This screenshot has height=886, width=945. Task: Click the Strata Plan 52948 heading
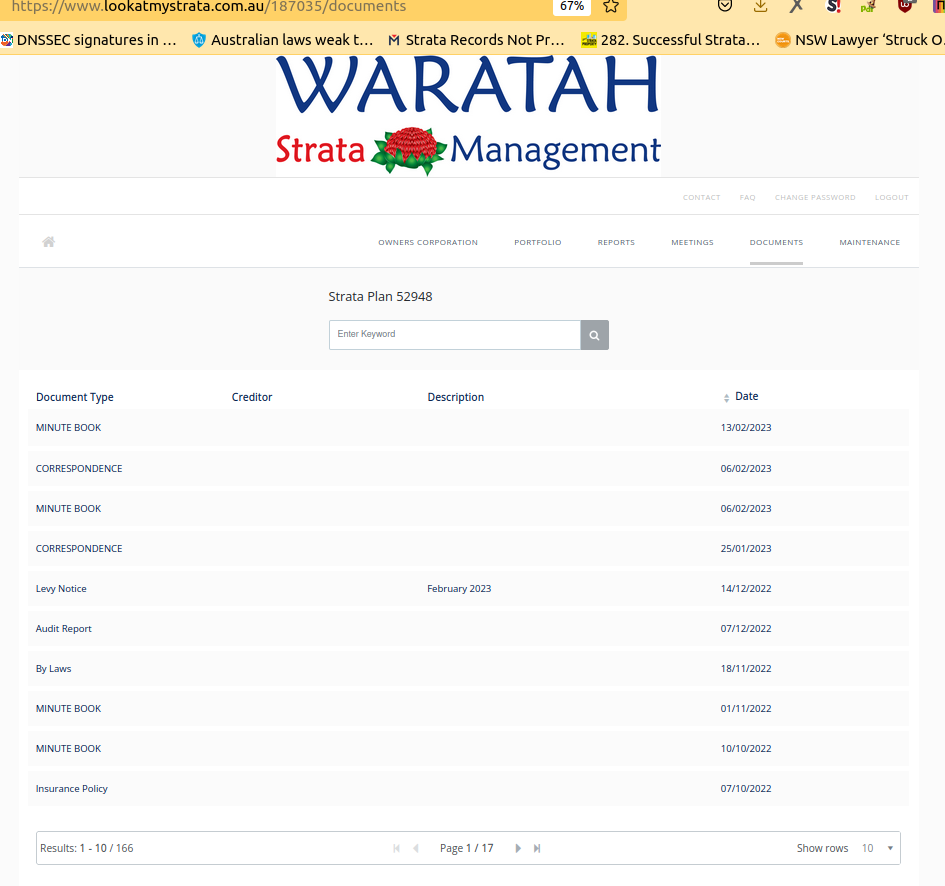(380, 297)
